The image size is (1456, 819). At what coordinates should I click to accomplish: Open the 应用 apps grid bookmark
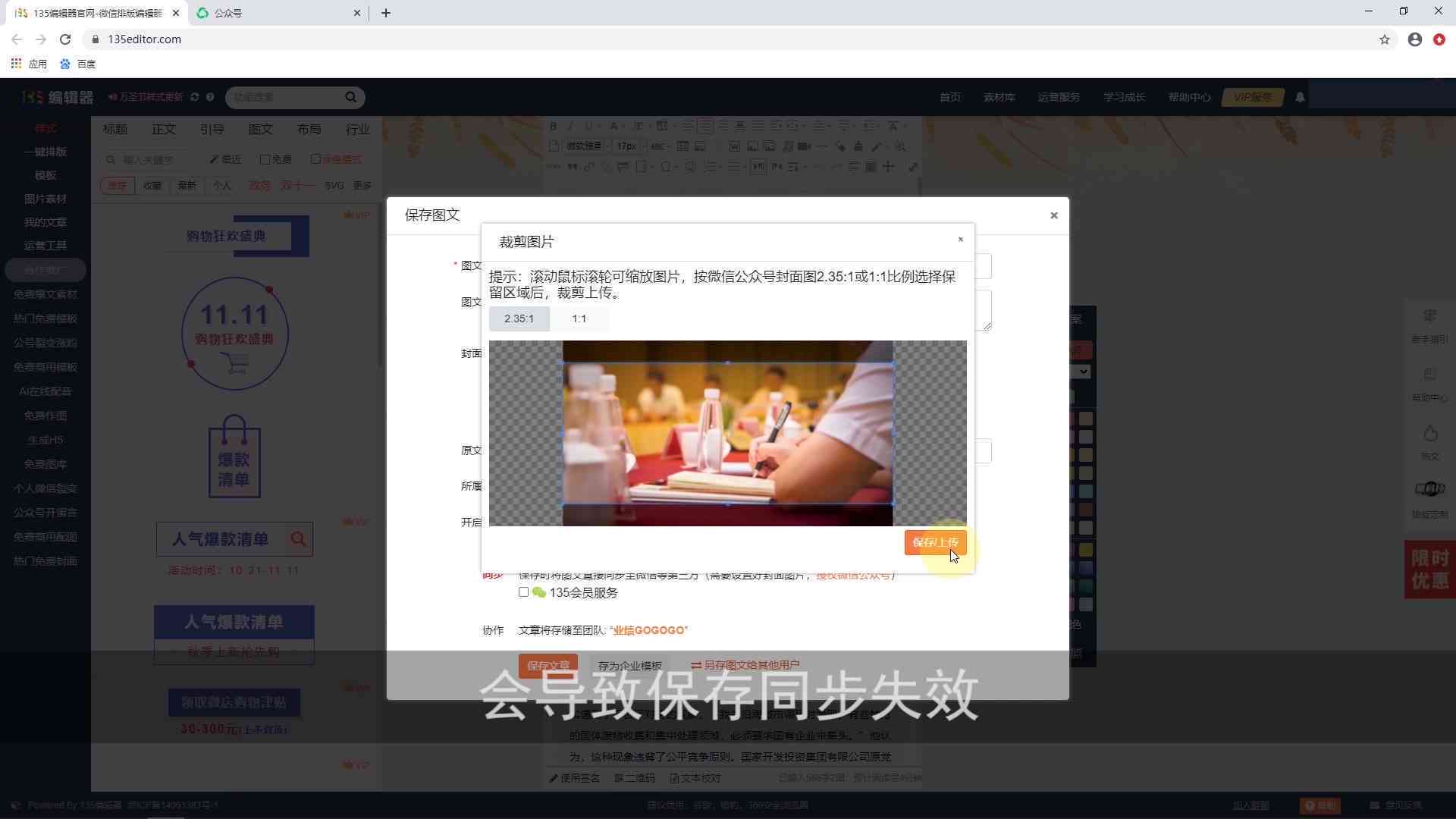29,64
